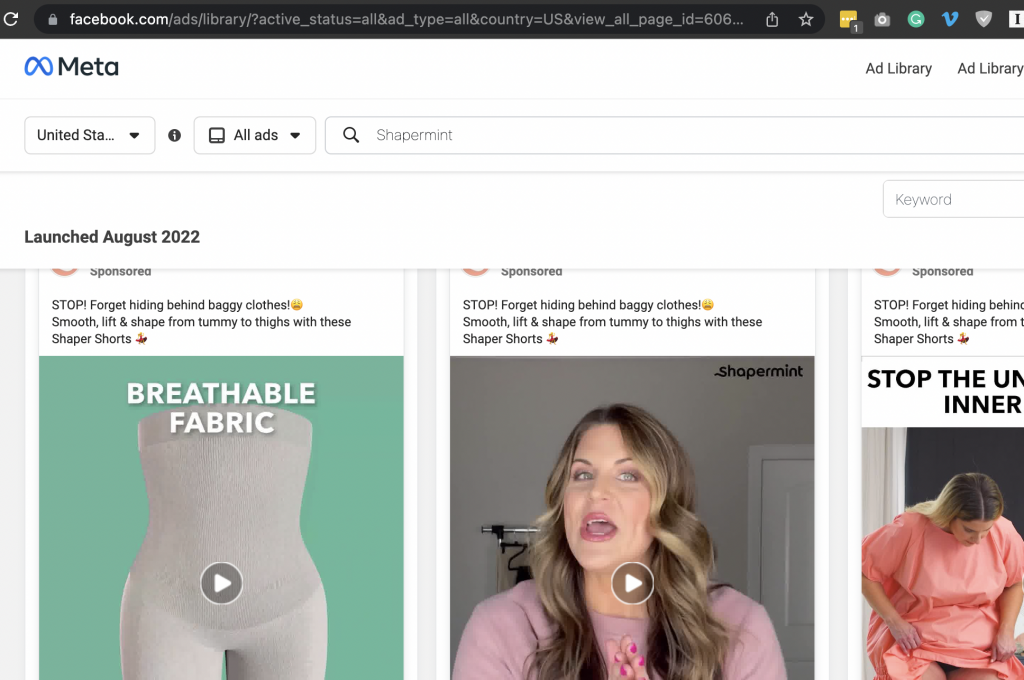Click the lock site-info icon
1024x680 pixels.
tap(53, 20)
